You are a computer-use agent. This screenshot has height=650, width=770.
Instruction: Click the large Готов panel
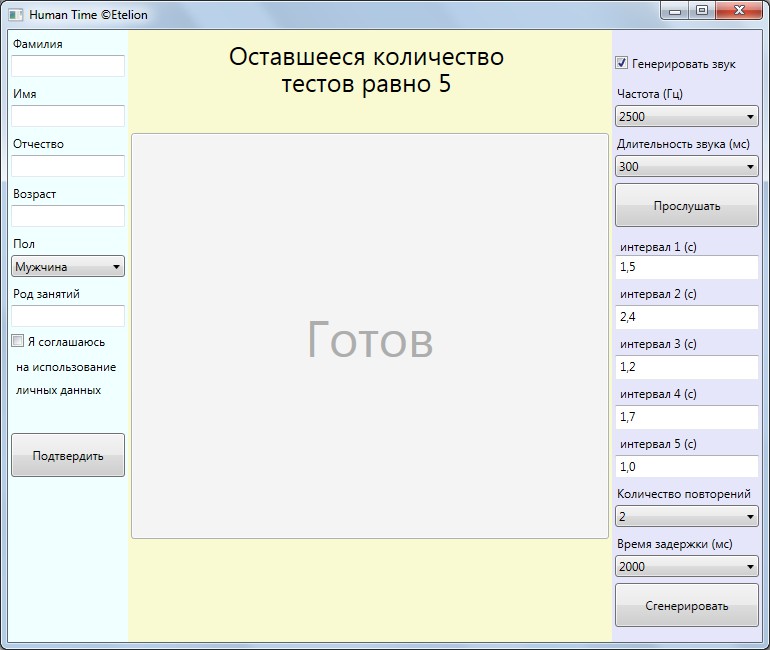[x=370, y=336]
